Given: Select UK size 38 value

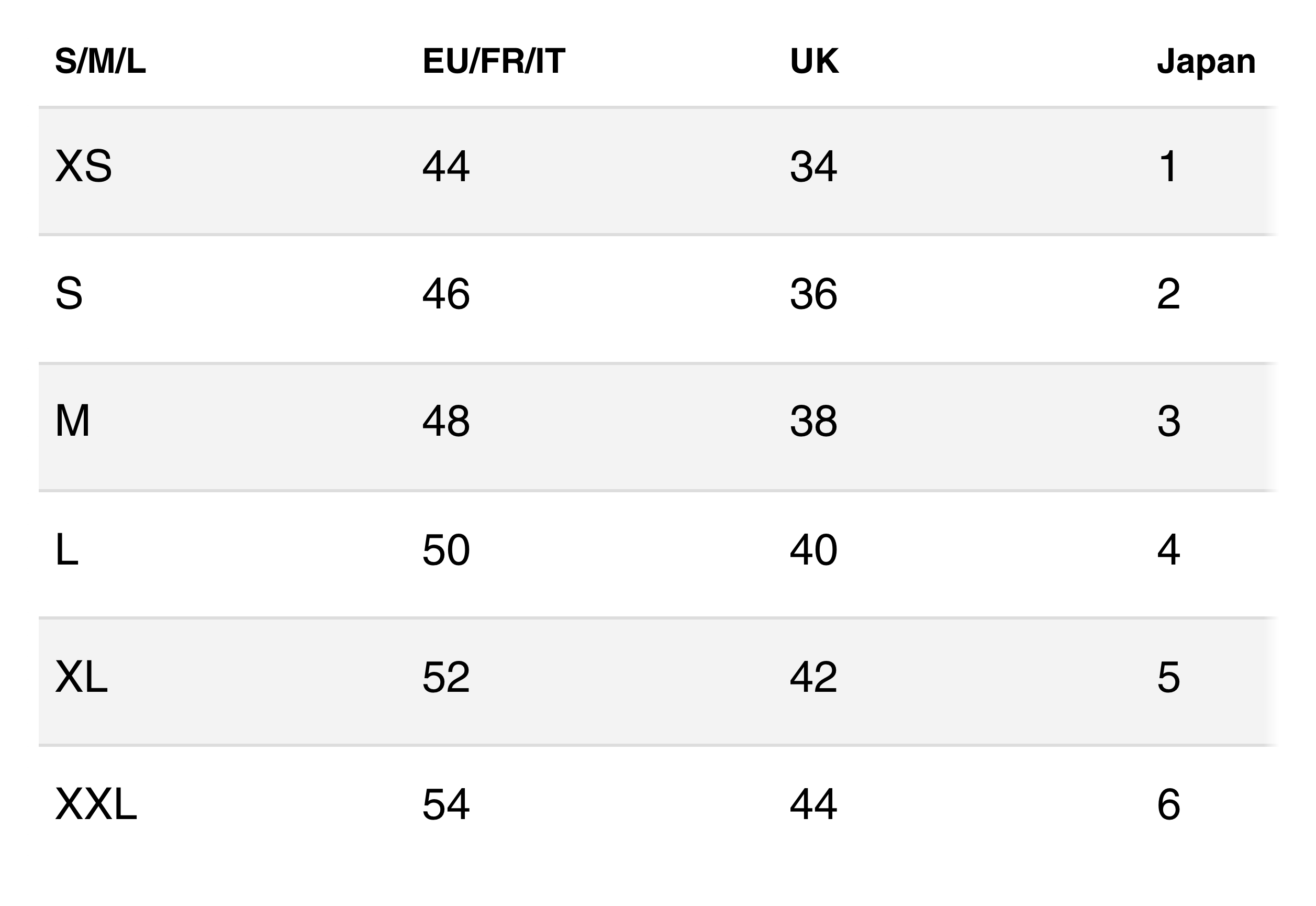Looking at the screenshot, I should (x=813, y=421).
